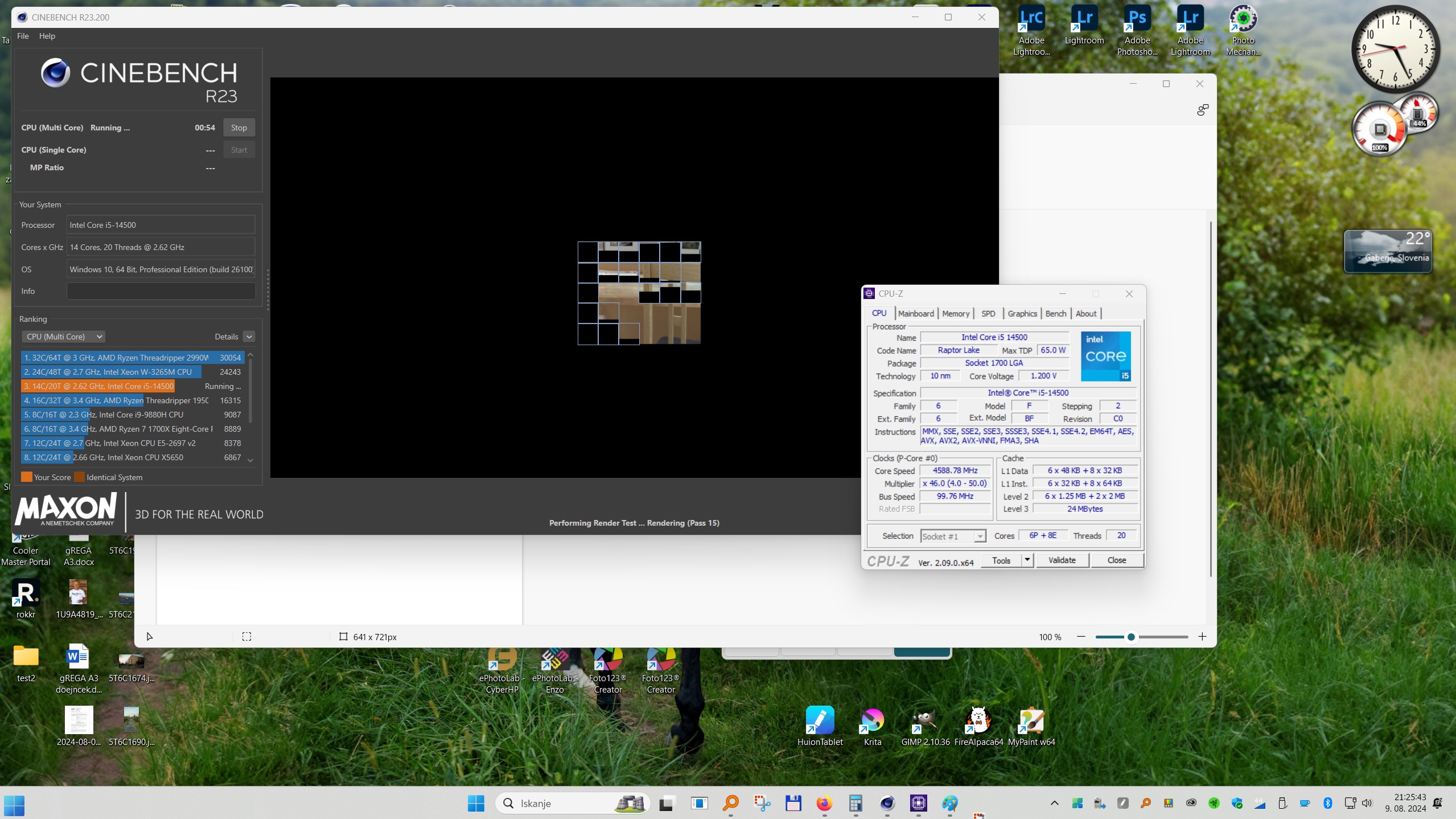
Task: Click the zoom slider handle in image viewer
Action: point(1131,637)
